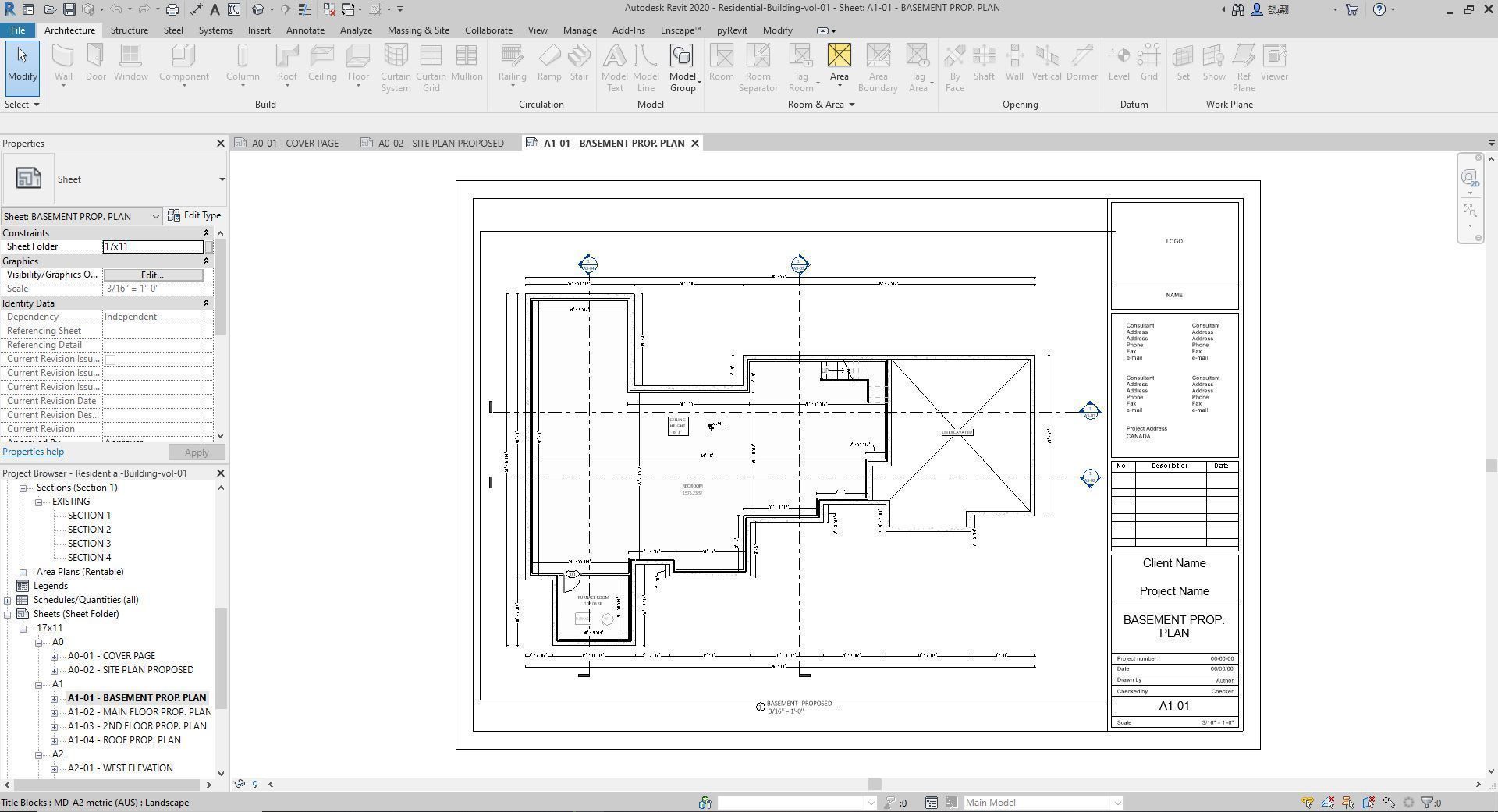Screen dimensions: 1498x812
Task: Click the Edit Type button
Action: point(195,215)
